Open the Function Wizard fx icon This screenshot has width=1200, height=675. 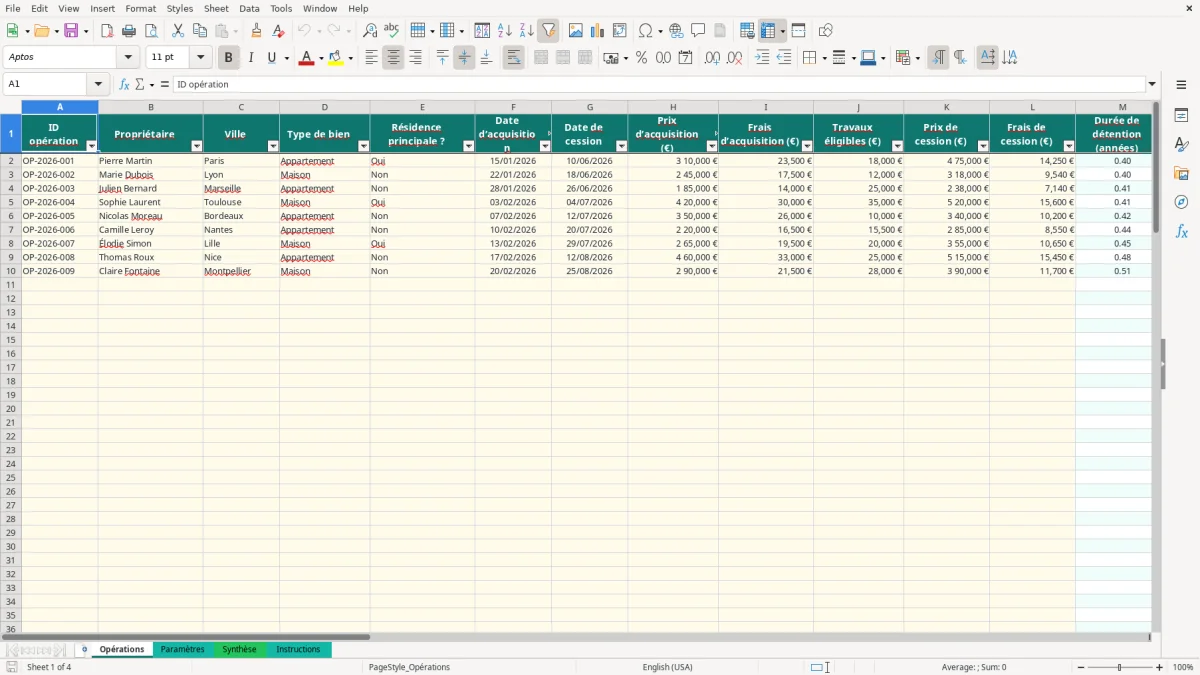124,84
